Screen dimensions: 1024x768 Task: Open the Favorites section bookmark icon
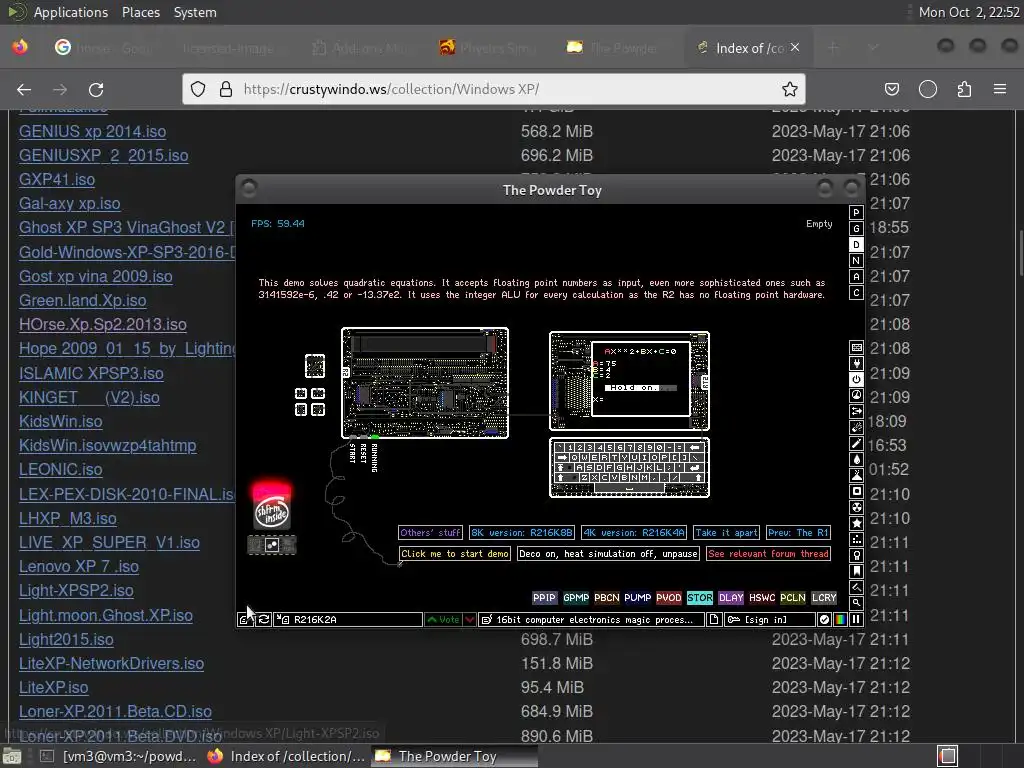coord(856,571)
